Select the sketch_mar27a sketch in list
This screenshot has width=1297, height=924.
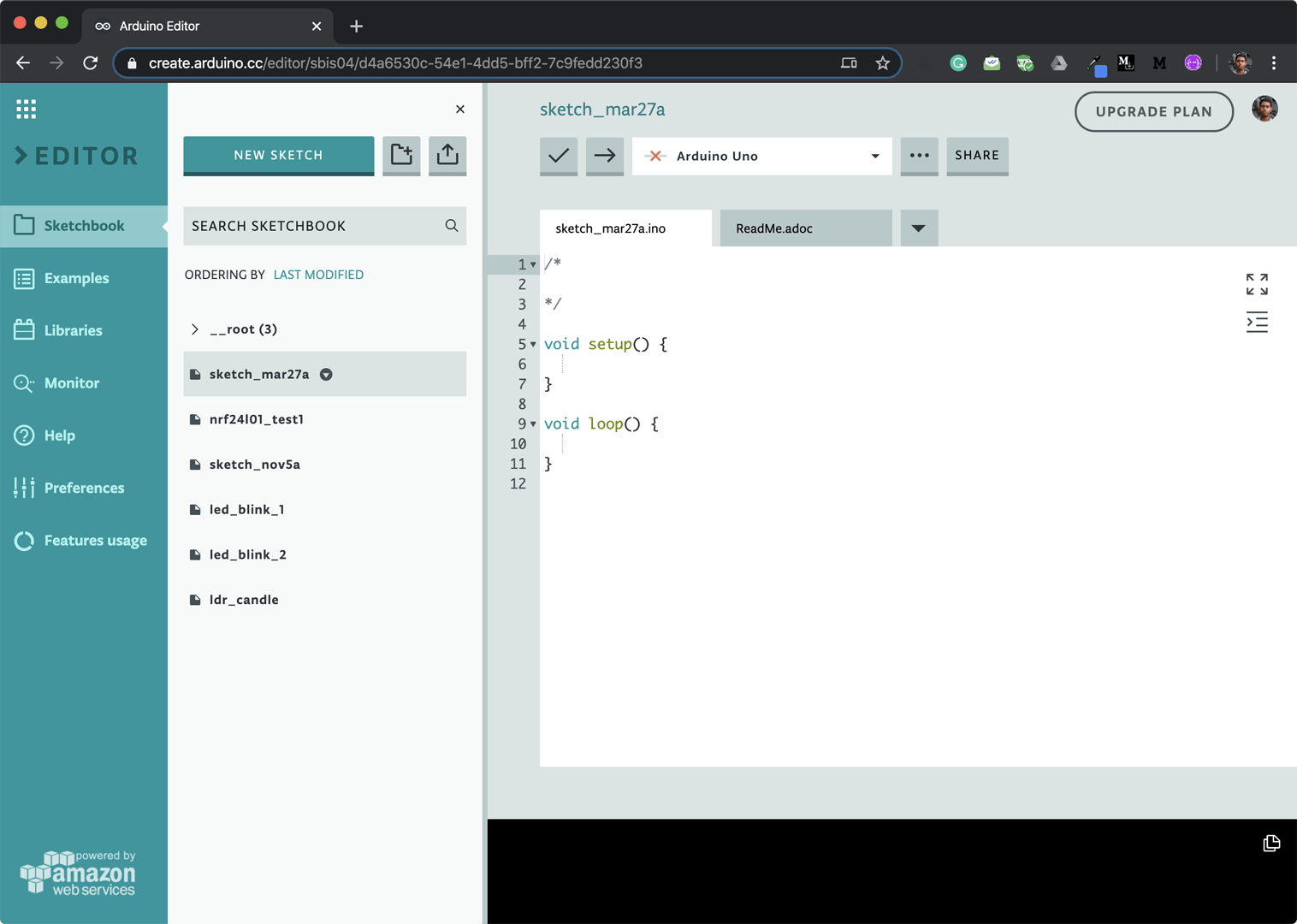coord(324,374)
